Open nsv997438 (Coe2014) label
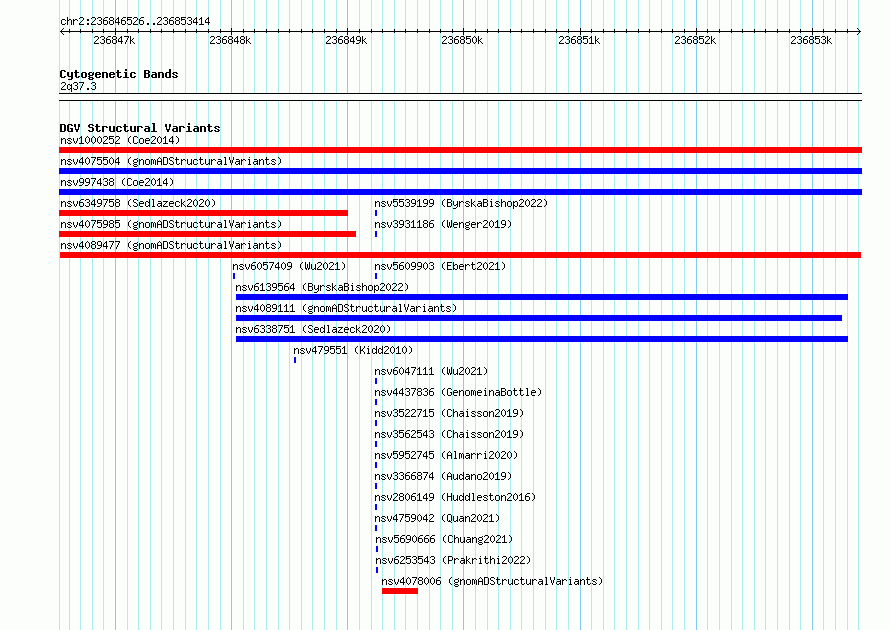This screenshot has width=890, height=630. [x=117, y=182]
